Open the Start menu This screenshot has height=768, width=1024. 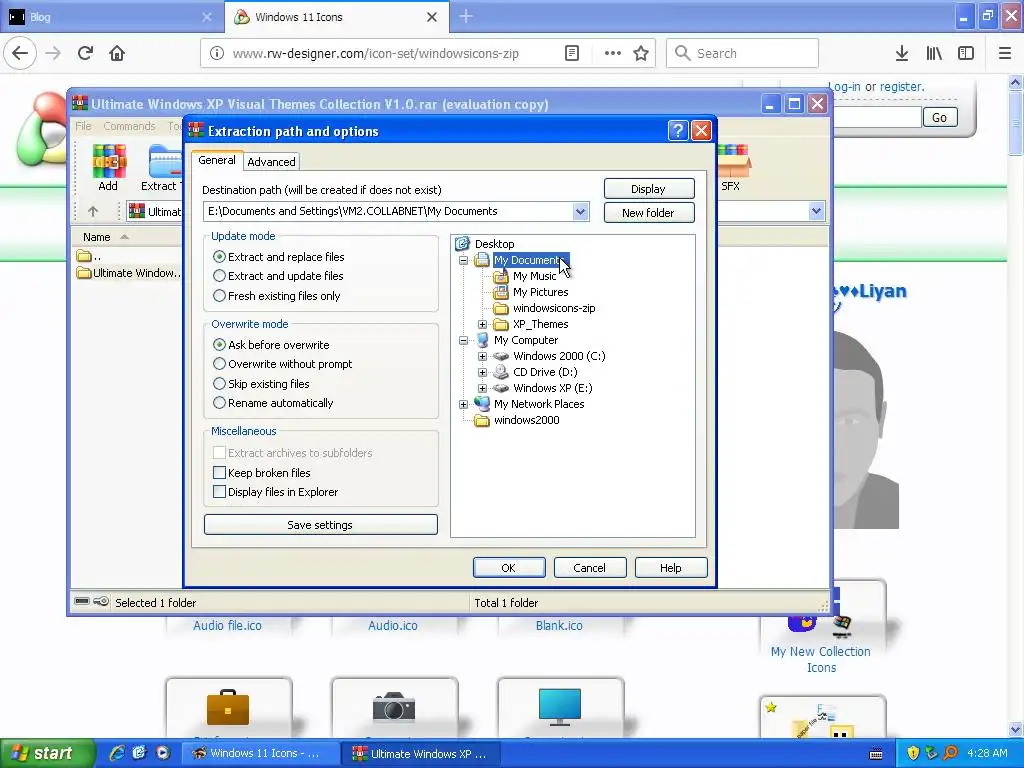tap(47, 753)
